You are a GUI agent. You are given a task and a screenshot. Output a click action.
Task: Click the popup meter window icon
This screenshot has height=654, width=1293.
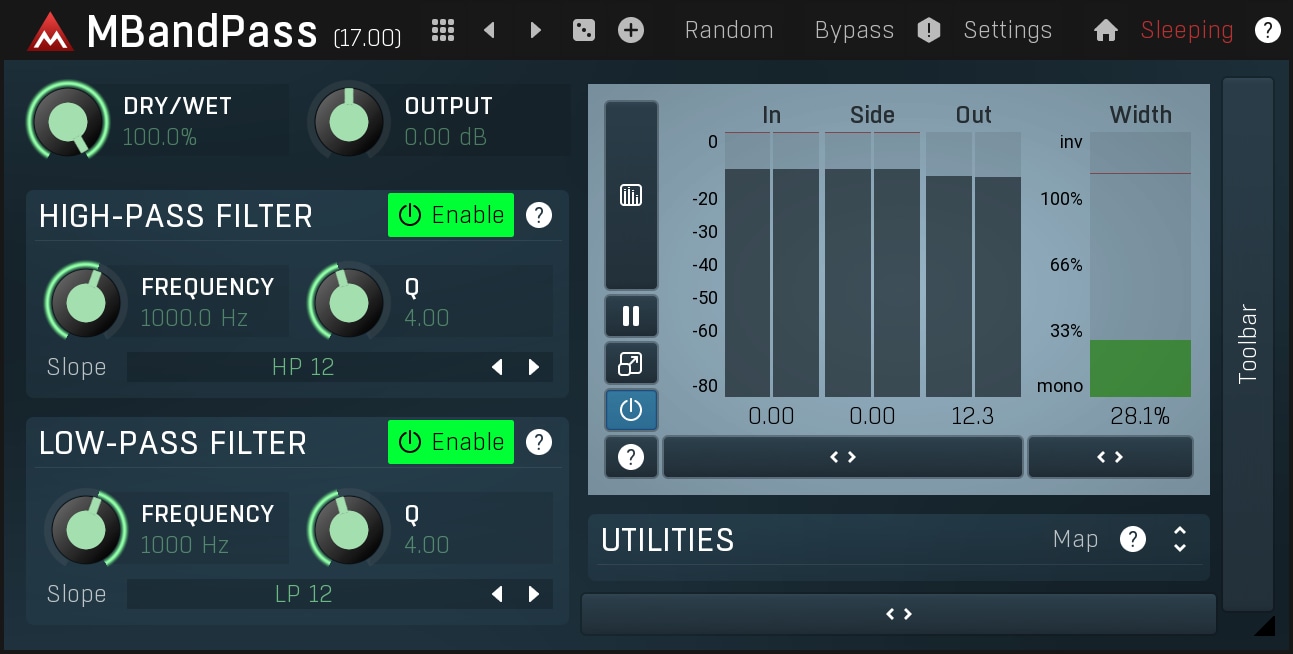[x=631, y=364]
